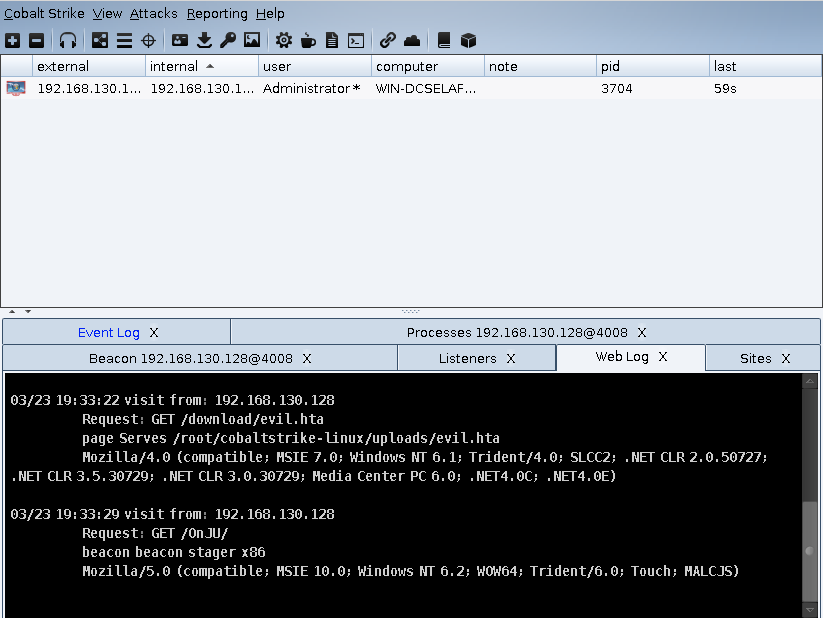Click the beacon stager x86 log line
Image resolution: width=823 pixels, height=618 pixels.
tap(174, 552)
